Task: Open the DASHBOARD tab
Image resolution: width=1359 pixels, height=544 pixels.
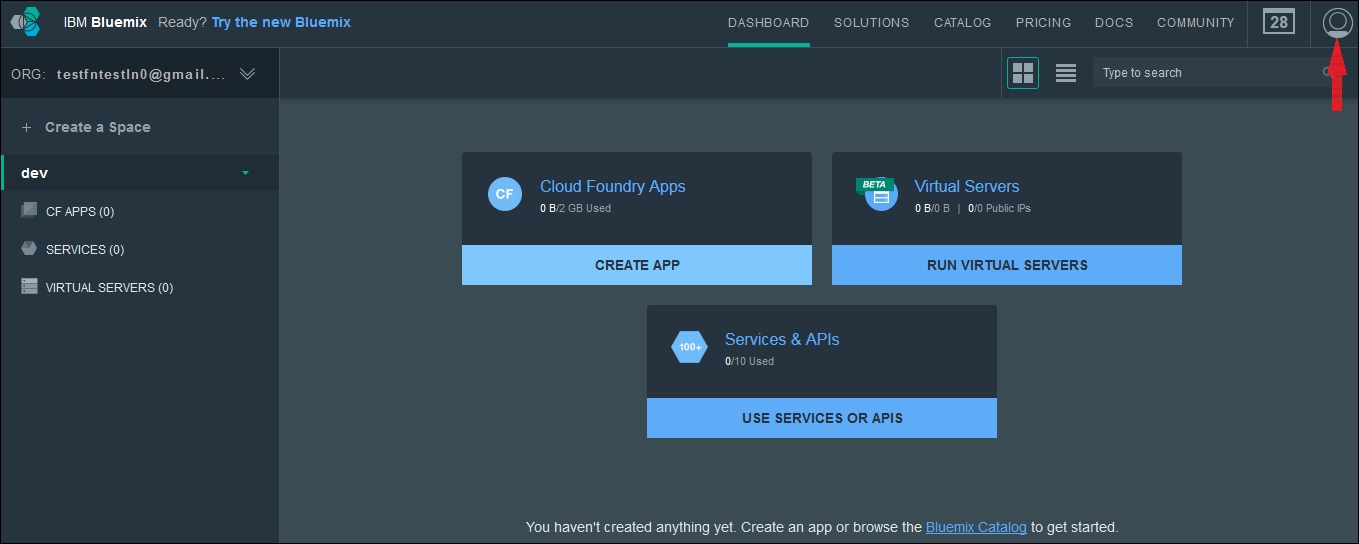Action: [x=768, y=22]
